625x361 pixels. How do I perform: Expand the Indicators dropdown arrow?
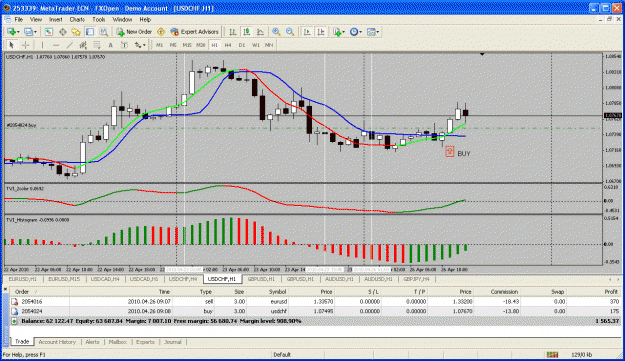[x=344, y=32]
